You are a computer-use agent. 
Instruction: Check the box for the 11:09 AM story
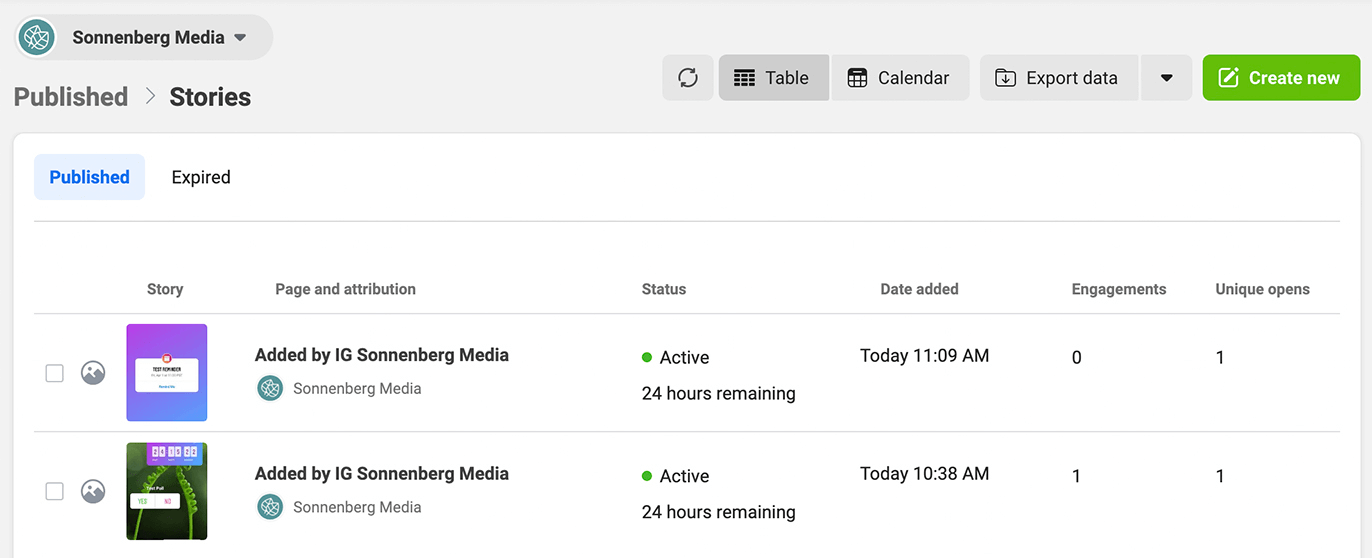pyautogui.click(x=55, y=373)
